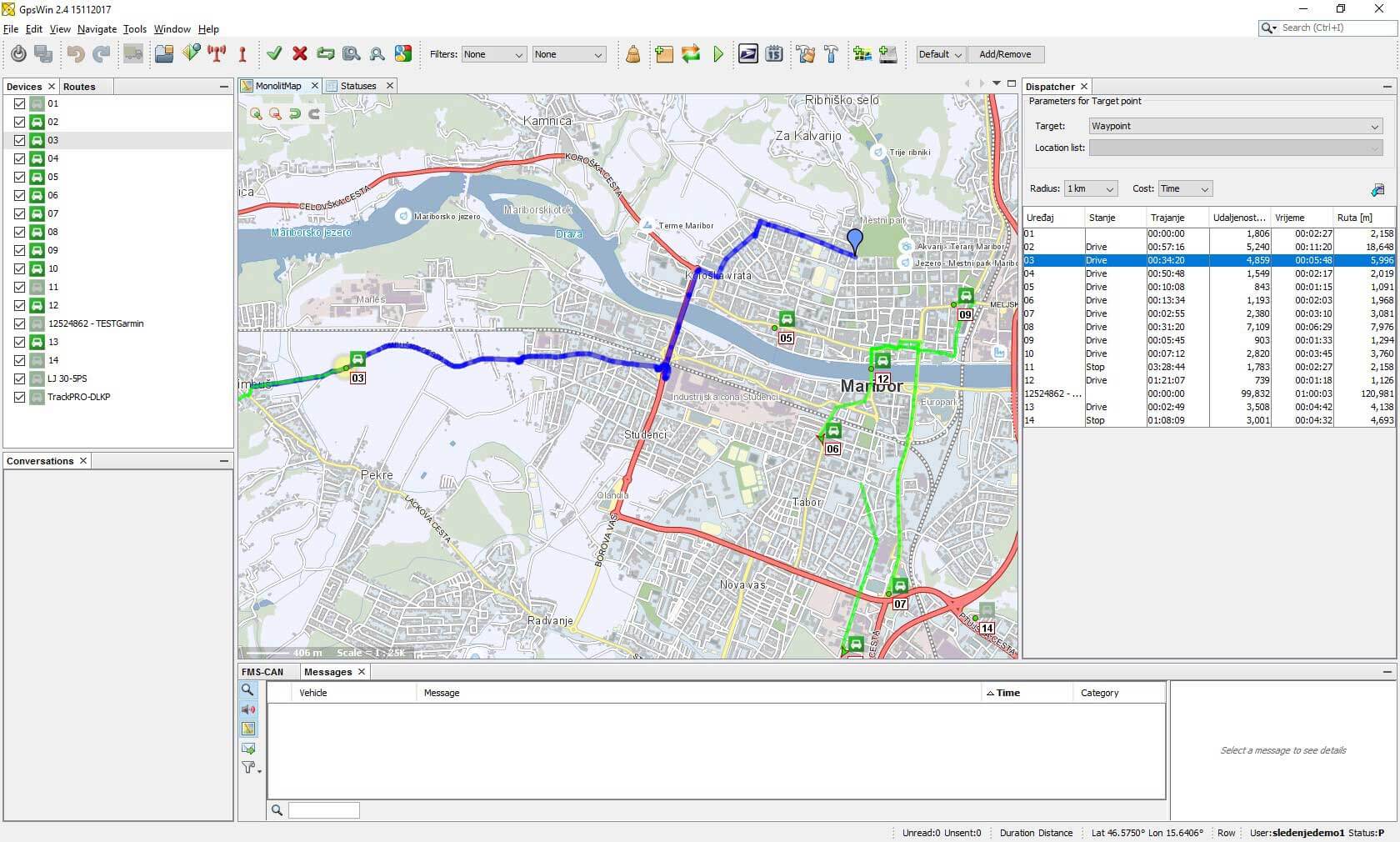1400x842 pixels.
Task: Open the Navigate menu
Action: 97,29
